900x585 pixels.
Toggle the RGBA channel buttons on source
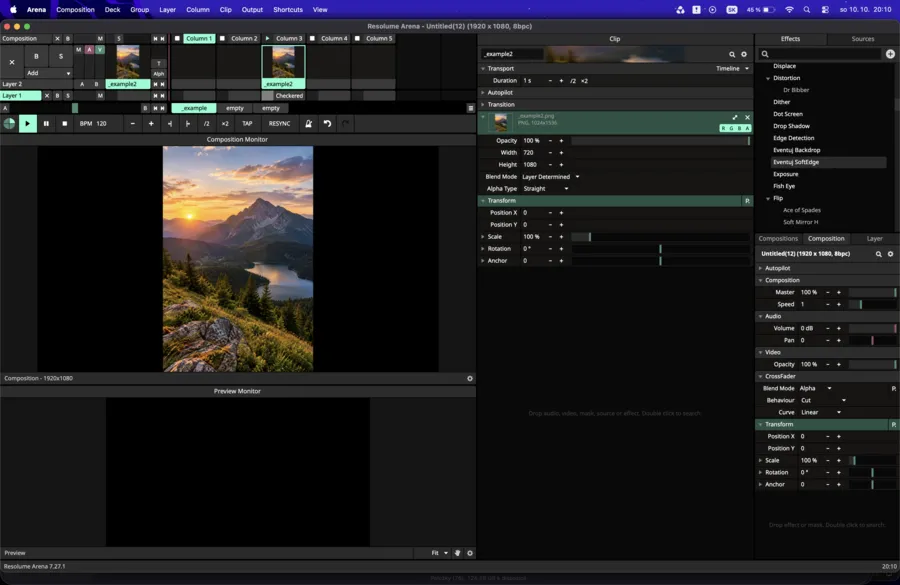click(x=735, y=128)
